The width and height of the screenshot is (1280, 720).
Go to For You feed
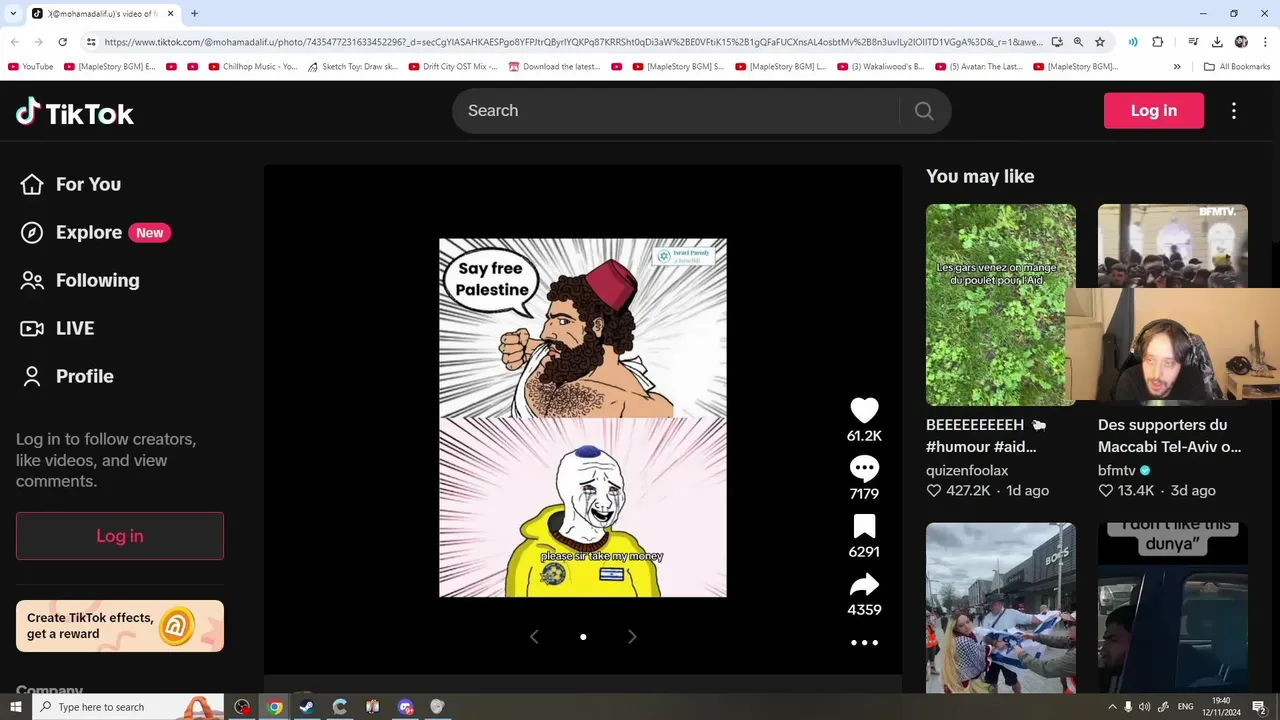[70, 184]
